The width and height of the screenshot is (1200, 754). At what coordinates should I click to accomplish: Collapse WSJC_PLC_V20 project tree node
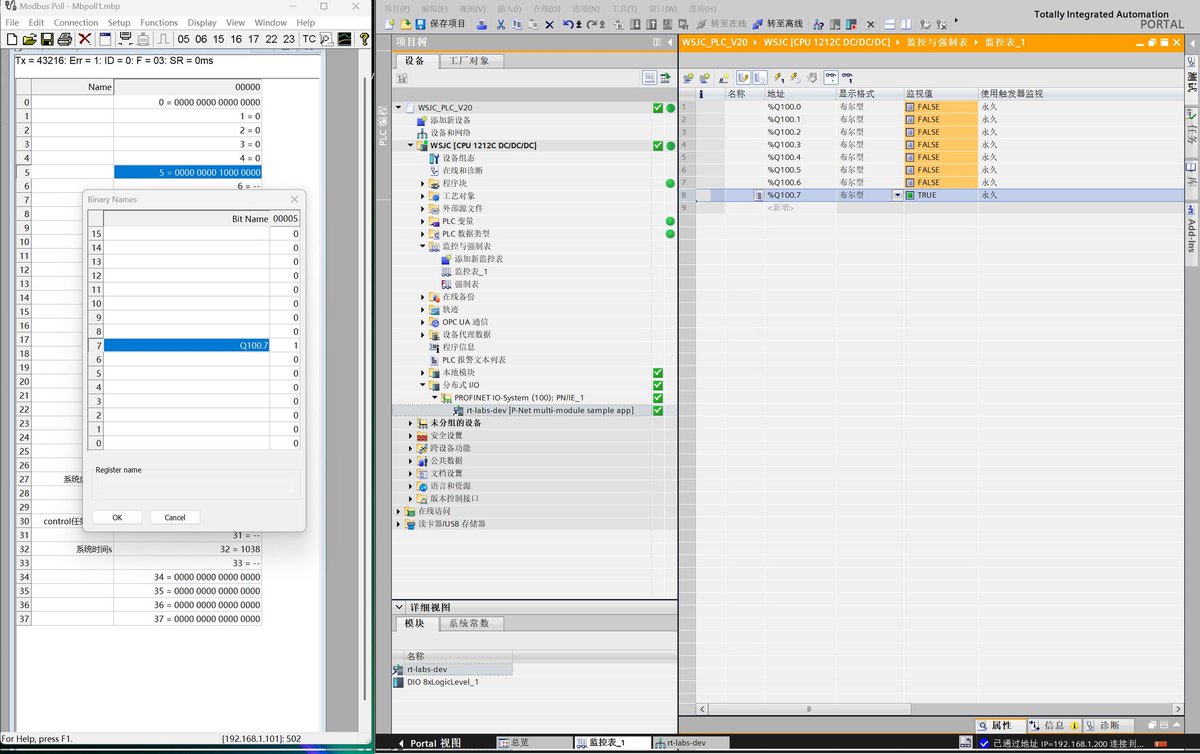click(x=399, y=107)
